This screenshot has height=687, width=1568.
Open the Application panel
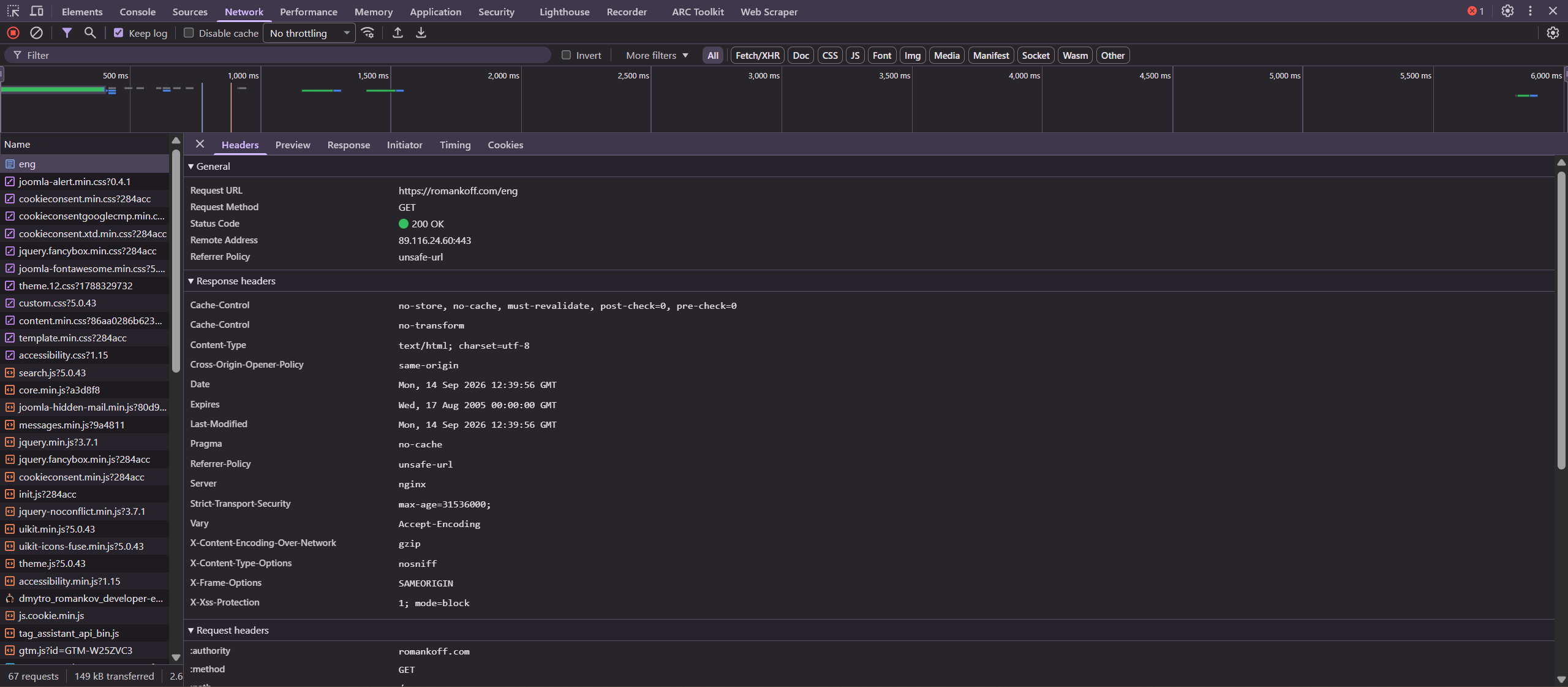click(x=435, y=12)
